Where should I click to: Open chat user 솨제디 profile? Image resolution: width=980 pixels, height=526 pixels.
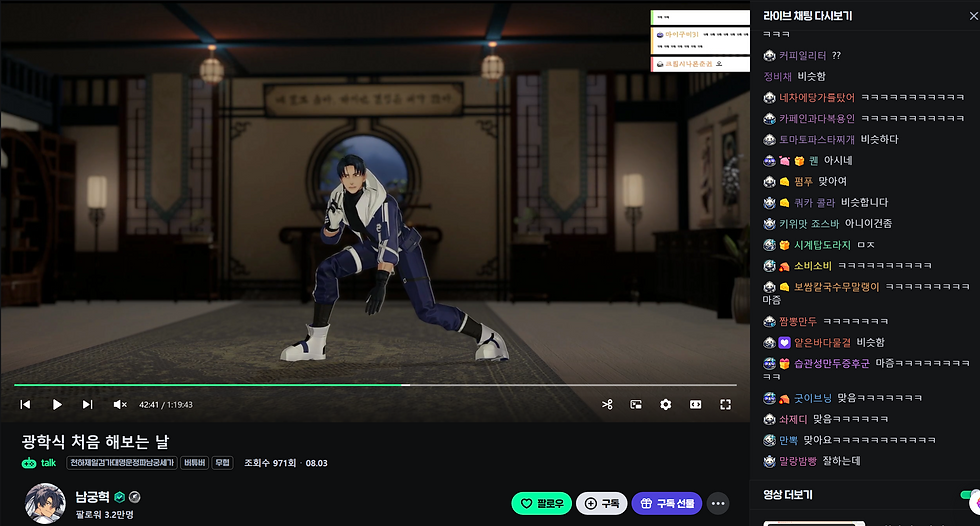tap(792, 419)
